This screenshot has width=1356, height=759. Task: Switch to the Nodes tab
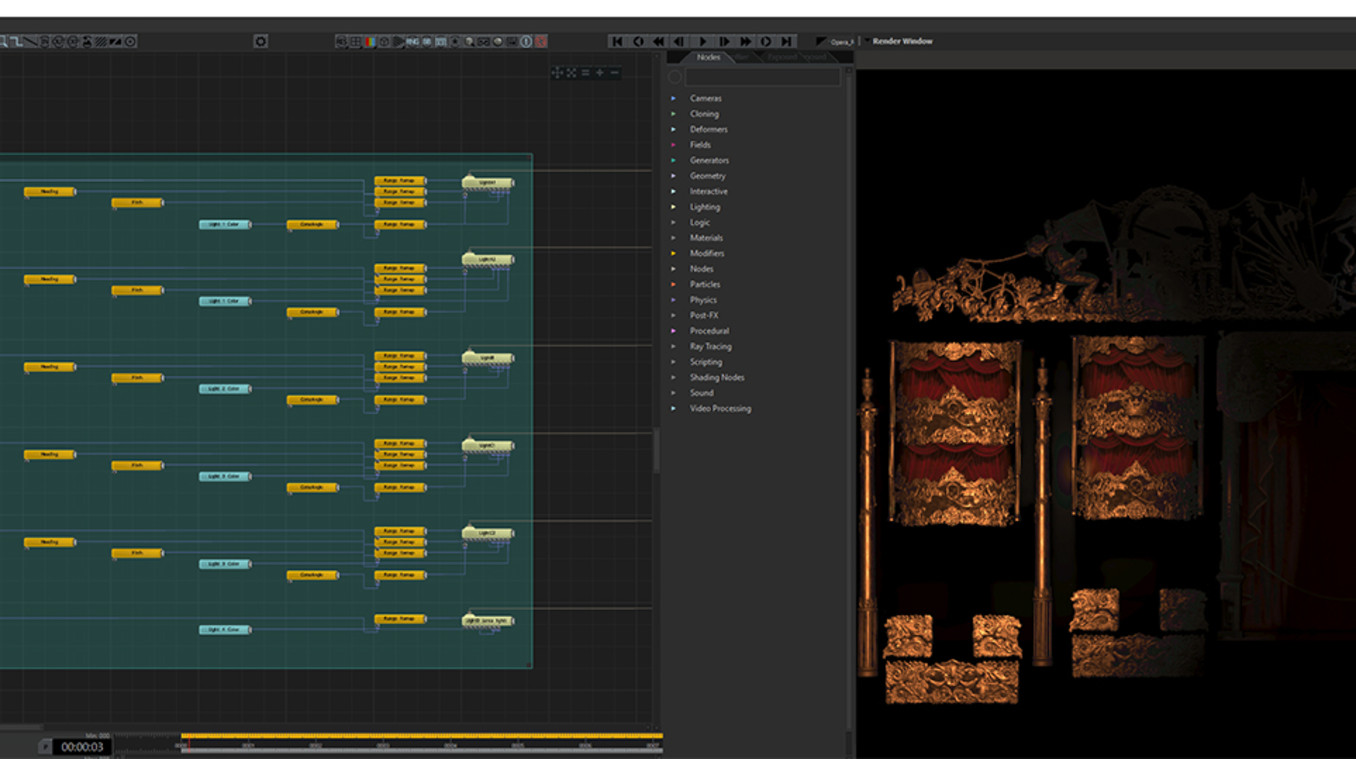(x=708, y=58)
